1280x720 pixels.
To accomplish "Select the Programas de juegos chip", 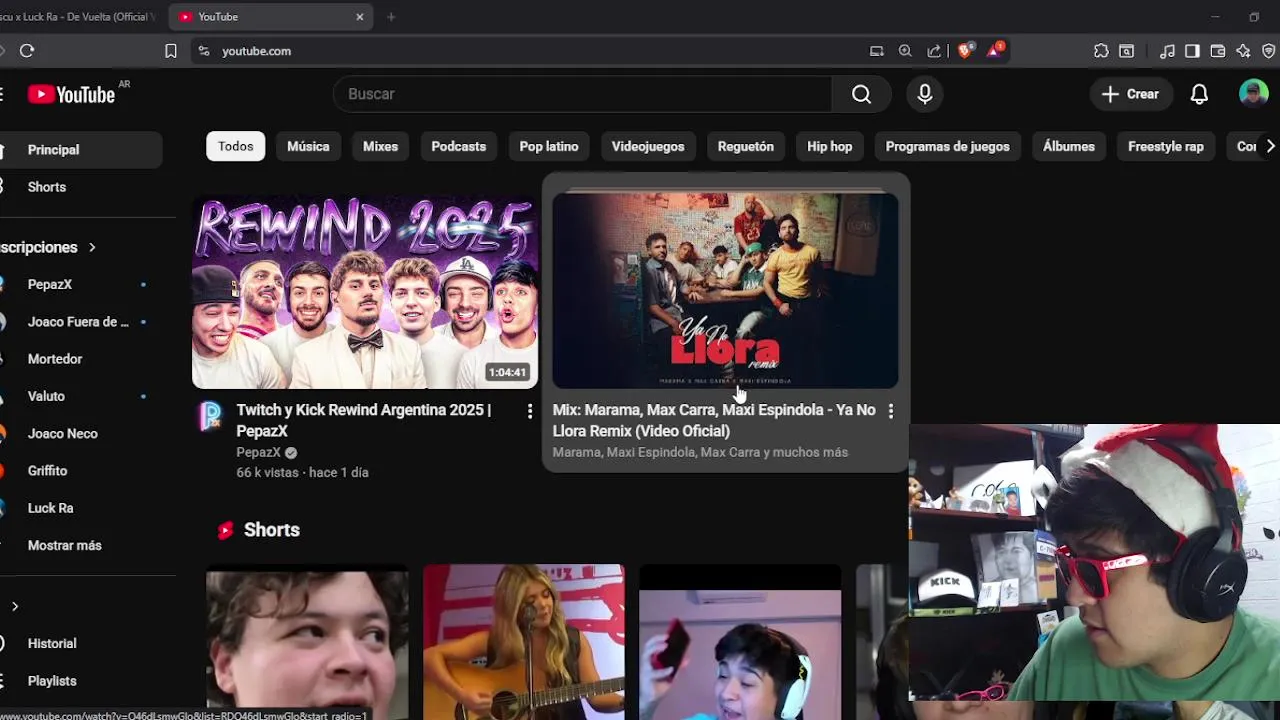I will click(948, 146).
